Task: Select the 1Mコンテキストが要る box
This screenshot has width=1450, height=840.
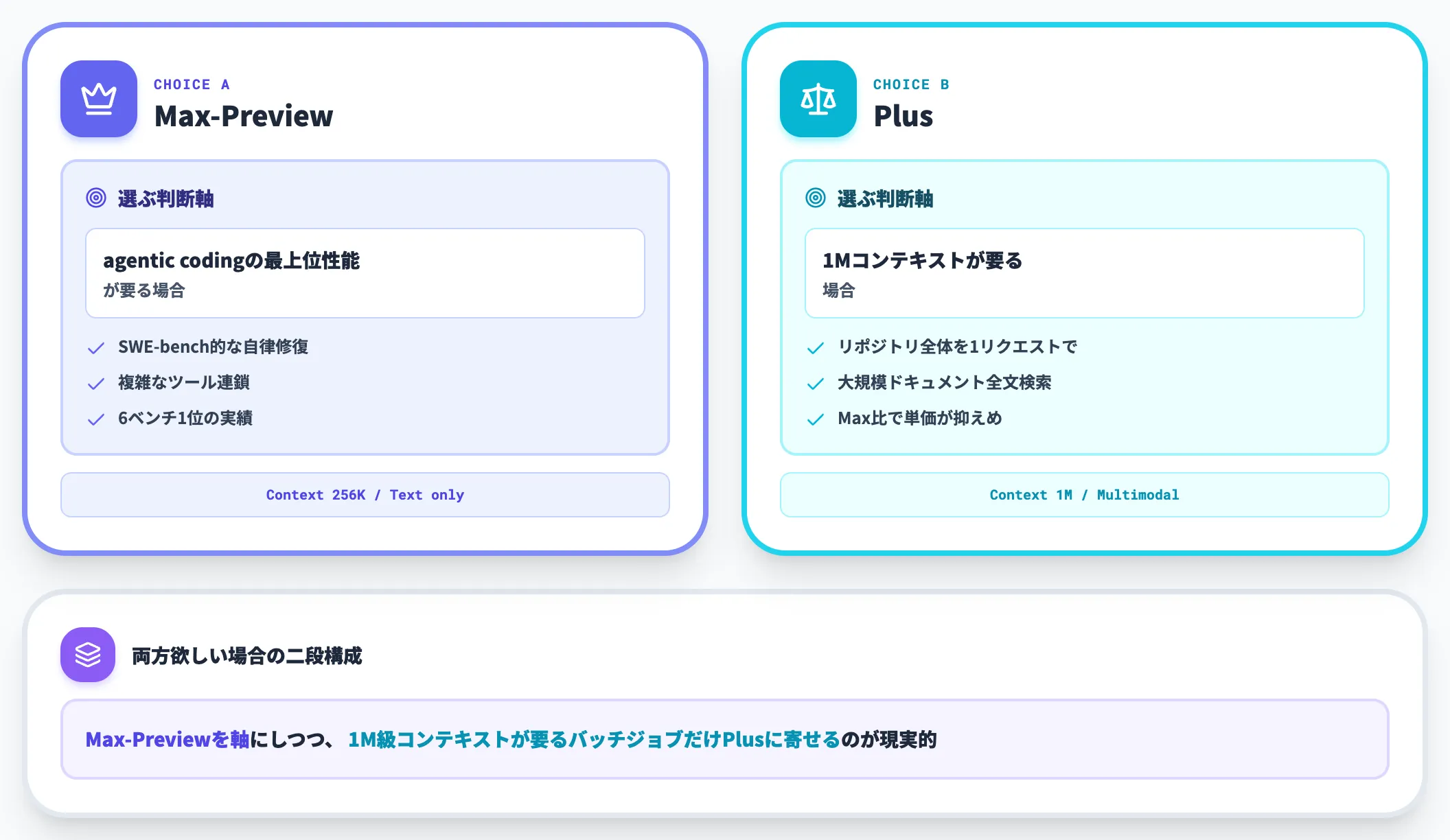Action: 1085,273
